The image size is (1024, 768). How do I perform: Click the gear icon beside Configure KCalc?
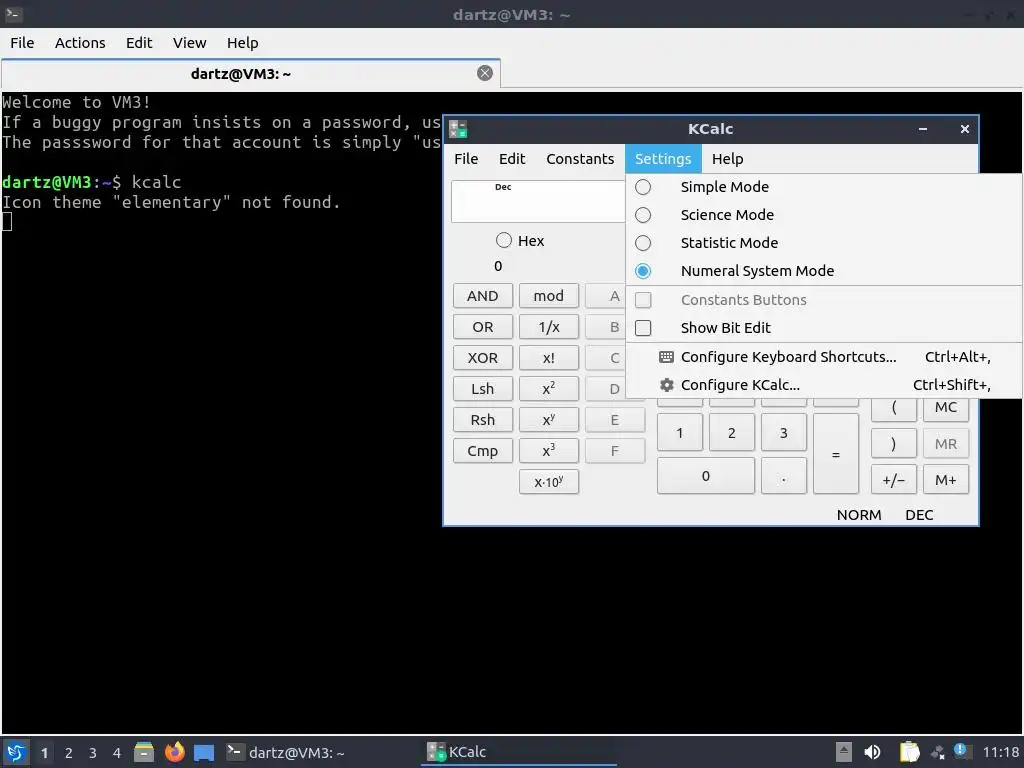(666, 385)
